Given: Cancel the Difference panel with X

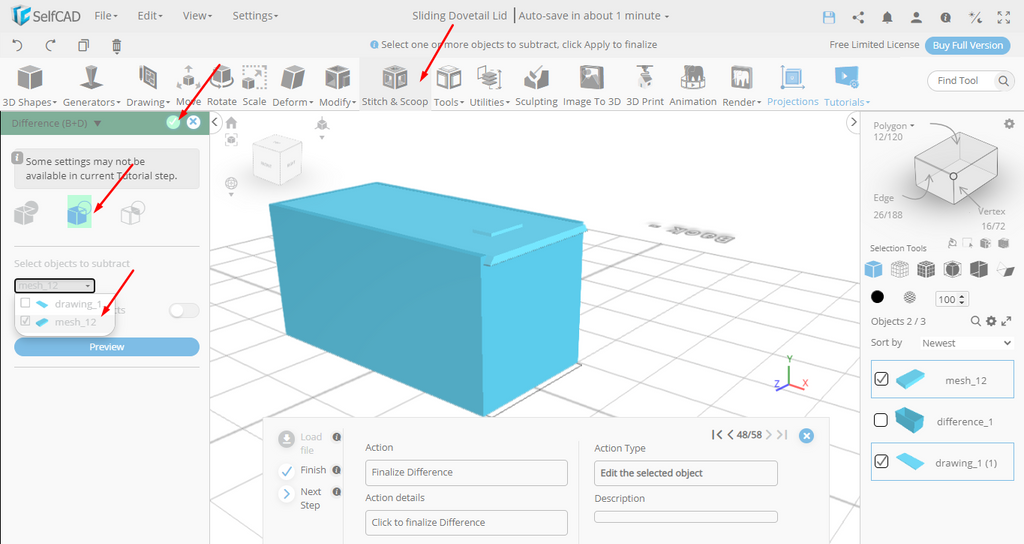Looking at the screenshot, I should 193,122.
